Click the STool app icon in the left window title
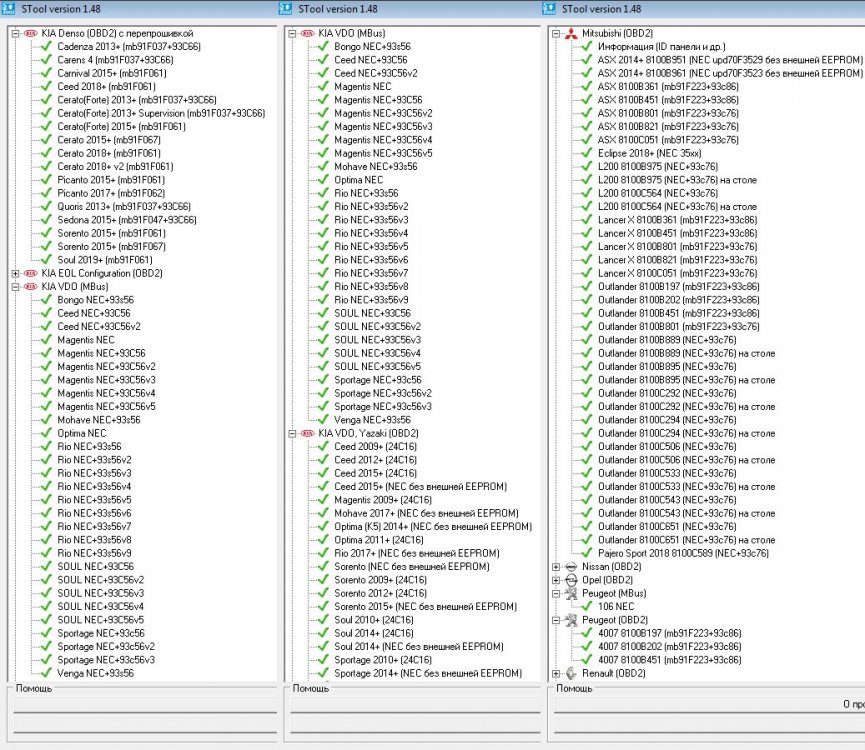Viewport: 865px width, 750px height. pyautogui.click(x=8, y=9)
